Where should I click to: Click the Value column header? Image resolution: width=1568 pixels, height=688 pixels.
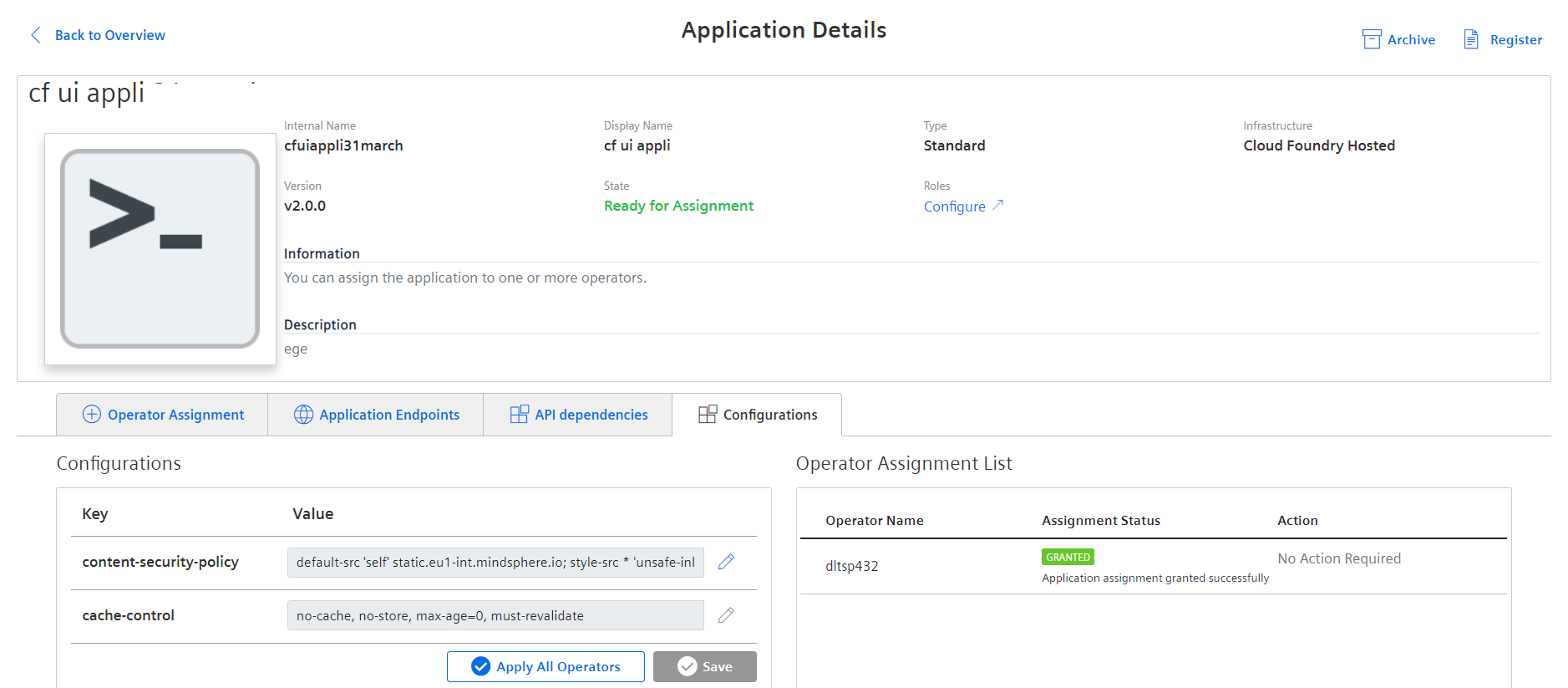(x=312, y=513)
